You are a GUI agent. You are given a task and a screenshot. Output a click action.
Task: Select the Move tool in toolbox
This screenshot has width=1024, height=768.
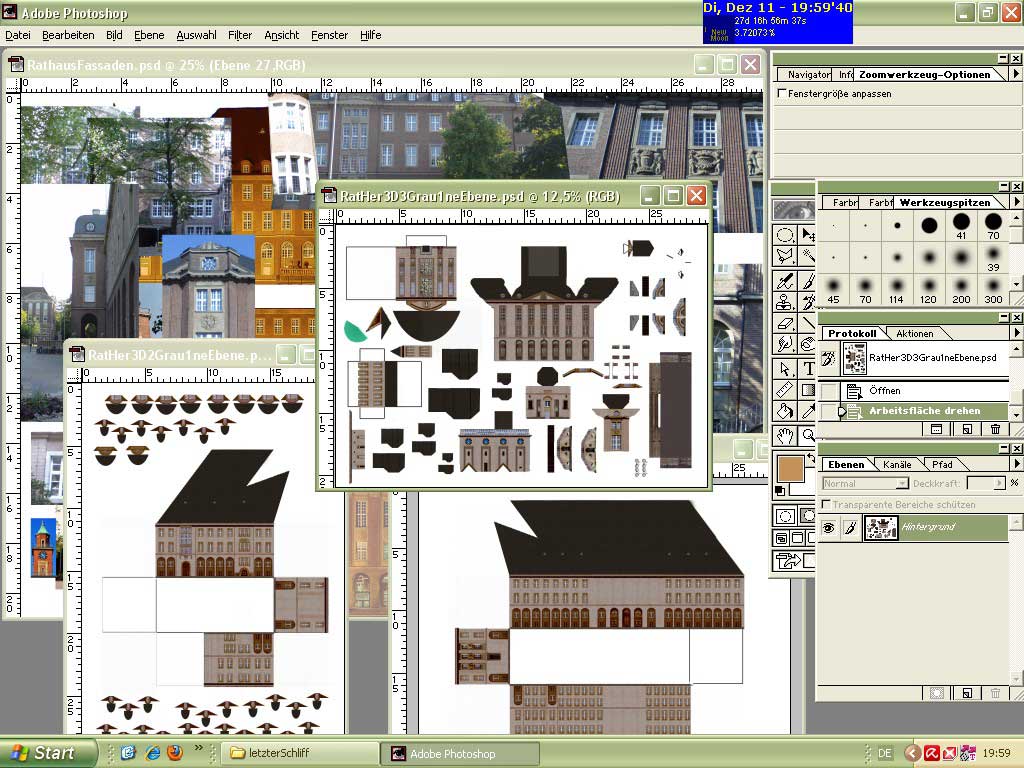(808, 234)
